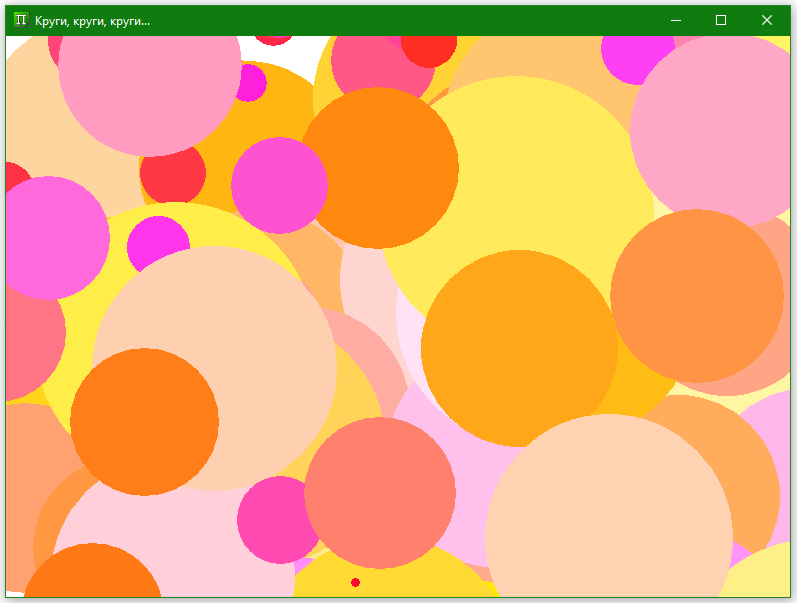The image size is (797, 603).
Task: Minimize the Круги, круги, круги window
Action: pyautogui.click(x=676, y=20)
